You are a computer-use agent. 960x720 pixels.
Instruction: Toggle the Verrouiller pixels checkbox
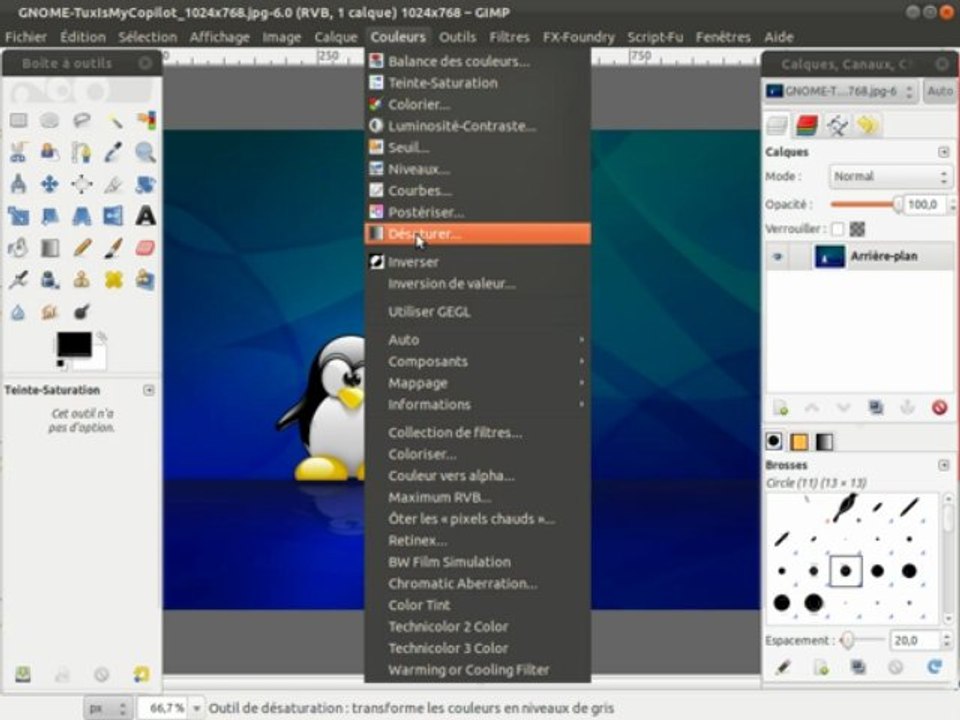click(837, 229)
